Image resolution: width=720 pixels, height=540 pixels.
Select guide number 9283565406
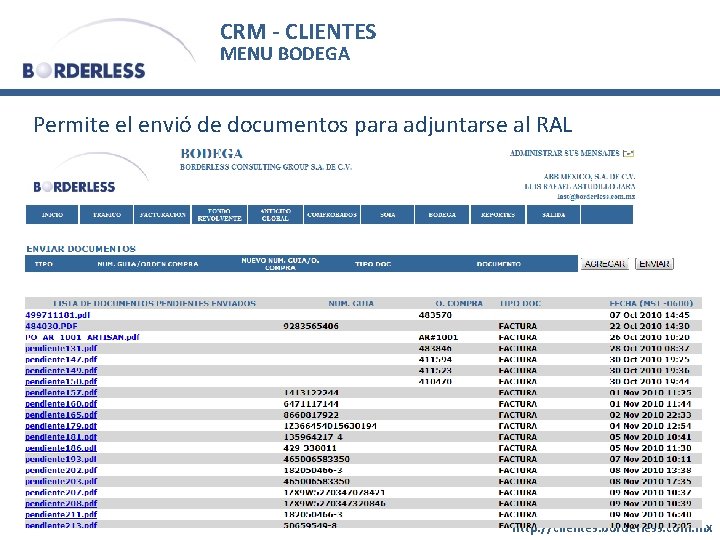(x=311, y=326)
